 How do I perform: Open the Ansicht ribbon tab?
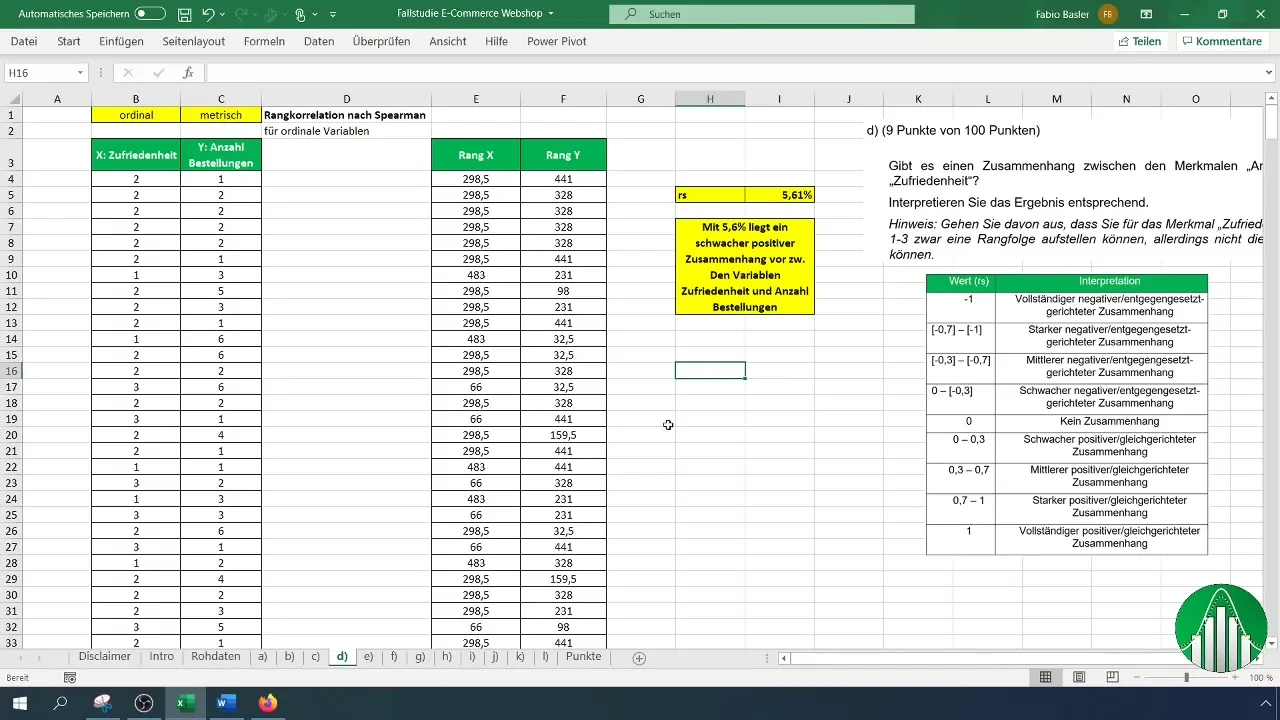coord(447,41)
